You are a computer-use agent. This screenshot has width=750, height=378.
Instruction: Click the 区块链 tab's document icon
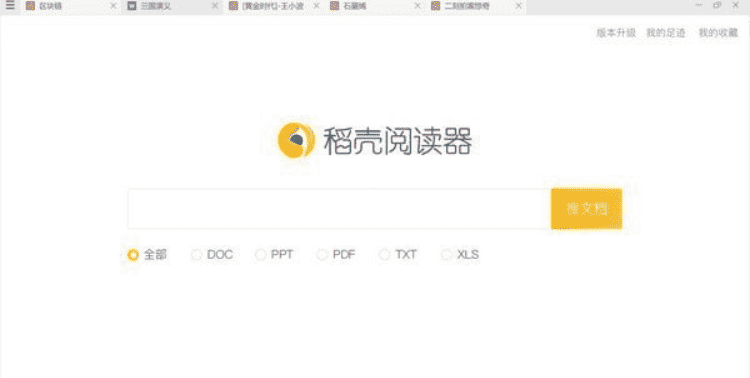click(x=30, y=6)
